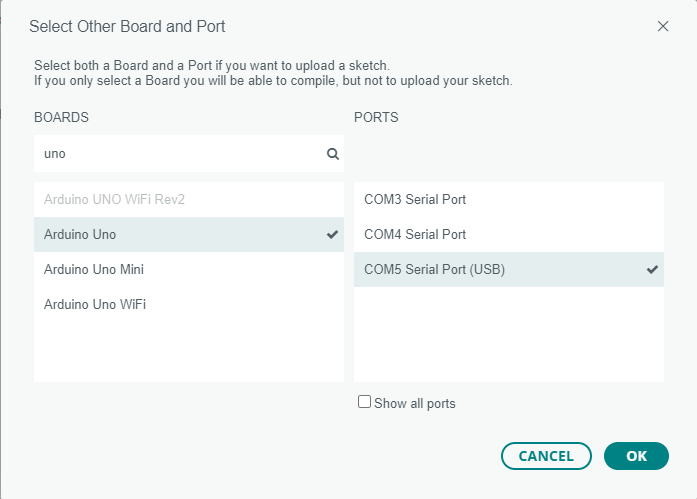The image size is (697, 499).
Task: Enable the Show all ports checkbox
Action: [x=365, y=402]
